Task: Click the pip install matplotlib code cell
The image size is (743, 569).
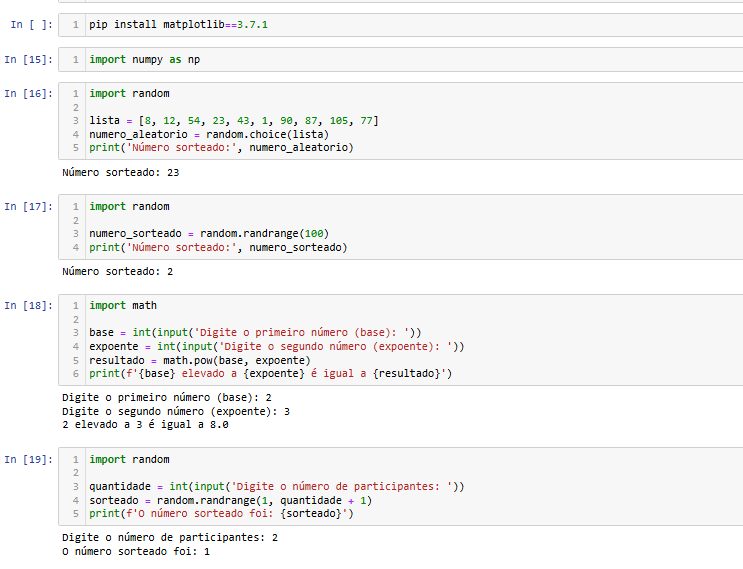Action: [400, 23]
